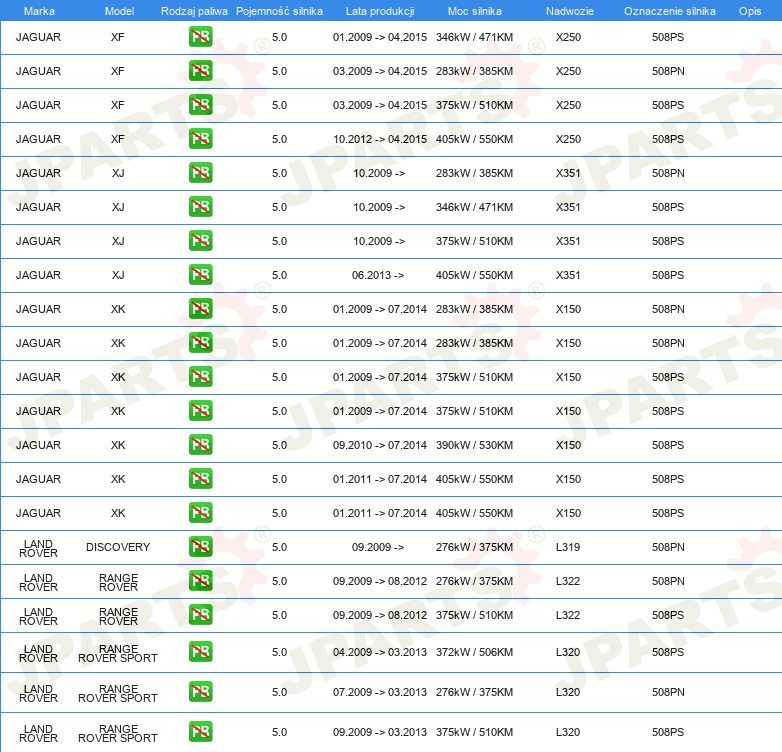Click the Pojemność silnika column header
This screenshot has width=782, height=752.
279,11
